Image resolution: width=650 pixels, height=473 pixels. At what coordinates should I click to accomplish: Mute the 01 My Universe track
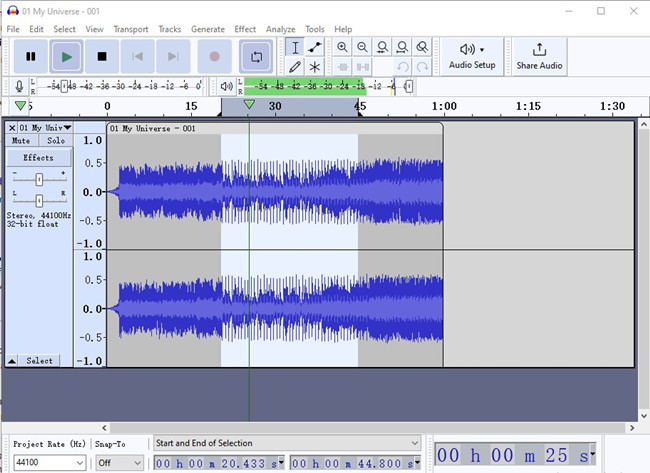22,141
